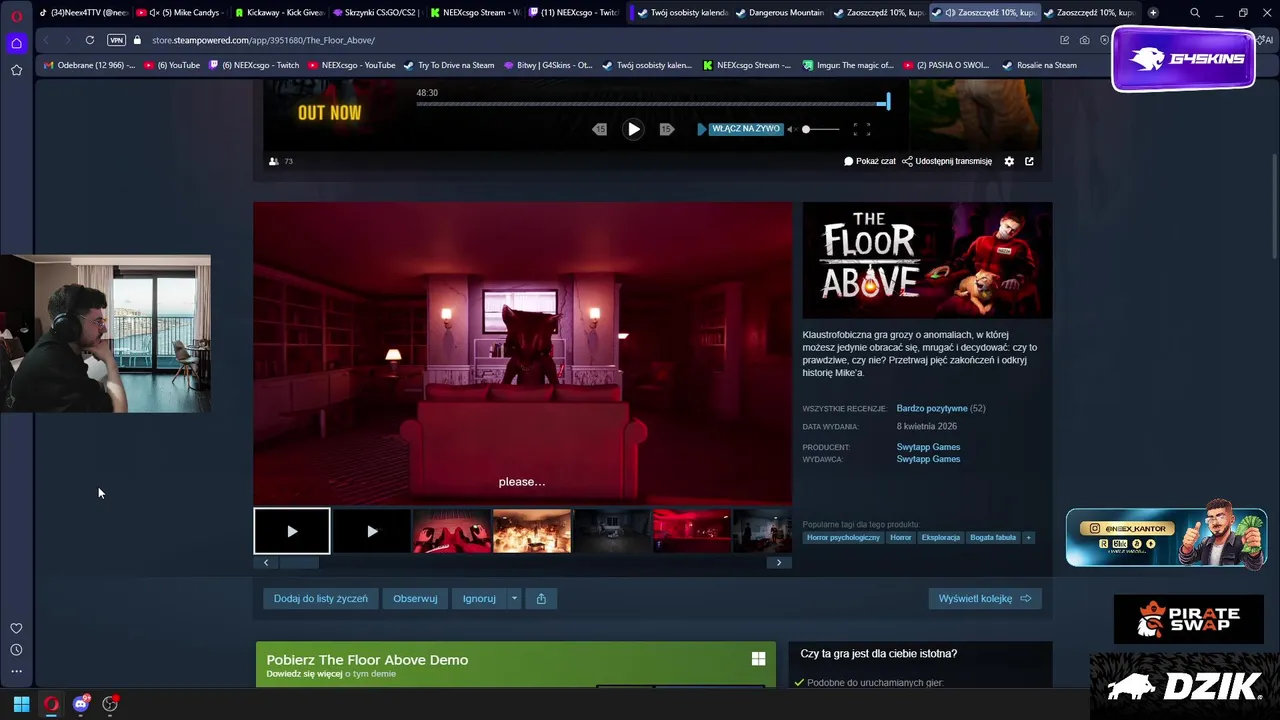The image size is (1280, 720).
Task: Toggle the VPN badge in address bar
Action: click(116, 40)
